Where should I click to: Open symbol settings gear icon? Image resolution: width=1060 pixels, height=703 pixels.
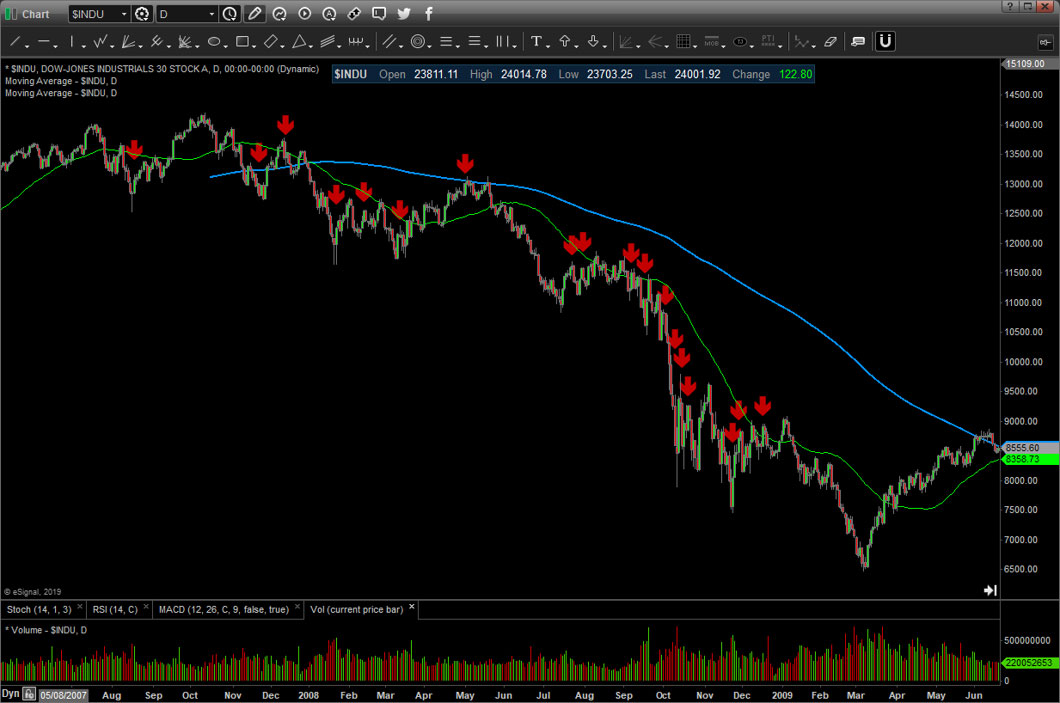tap(142, 14)
